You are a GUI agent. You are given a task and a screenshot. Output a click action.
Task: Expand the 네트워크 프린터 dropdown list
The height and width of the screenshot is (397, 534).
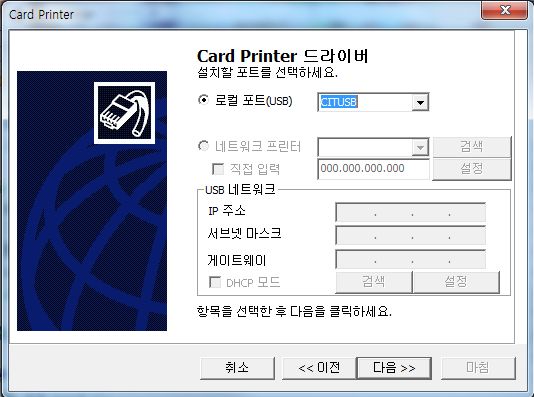(x=420, y=147)
